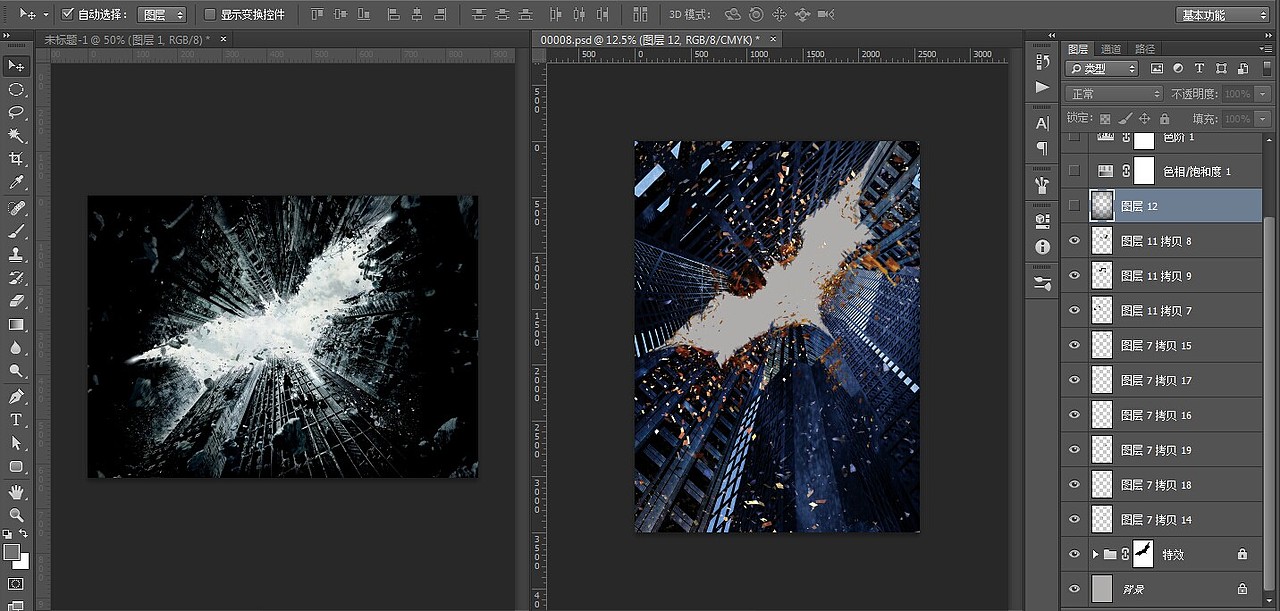Open the Character panel icon
This screenshot has height=611, width=1280.
pos(1043,123)
